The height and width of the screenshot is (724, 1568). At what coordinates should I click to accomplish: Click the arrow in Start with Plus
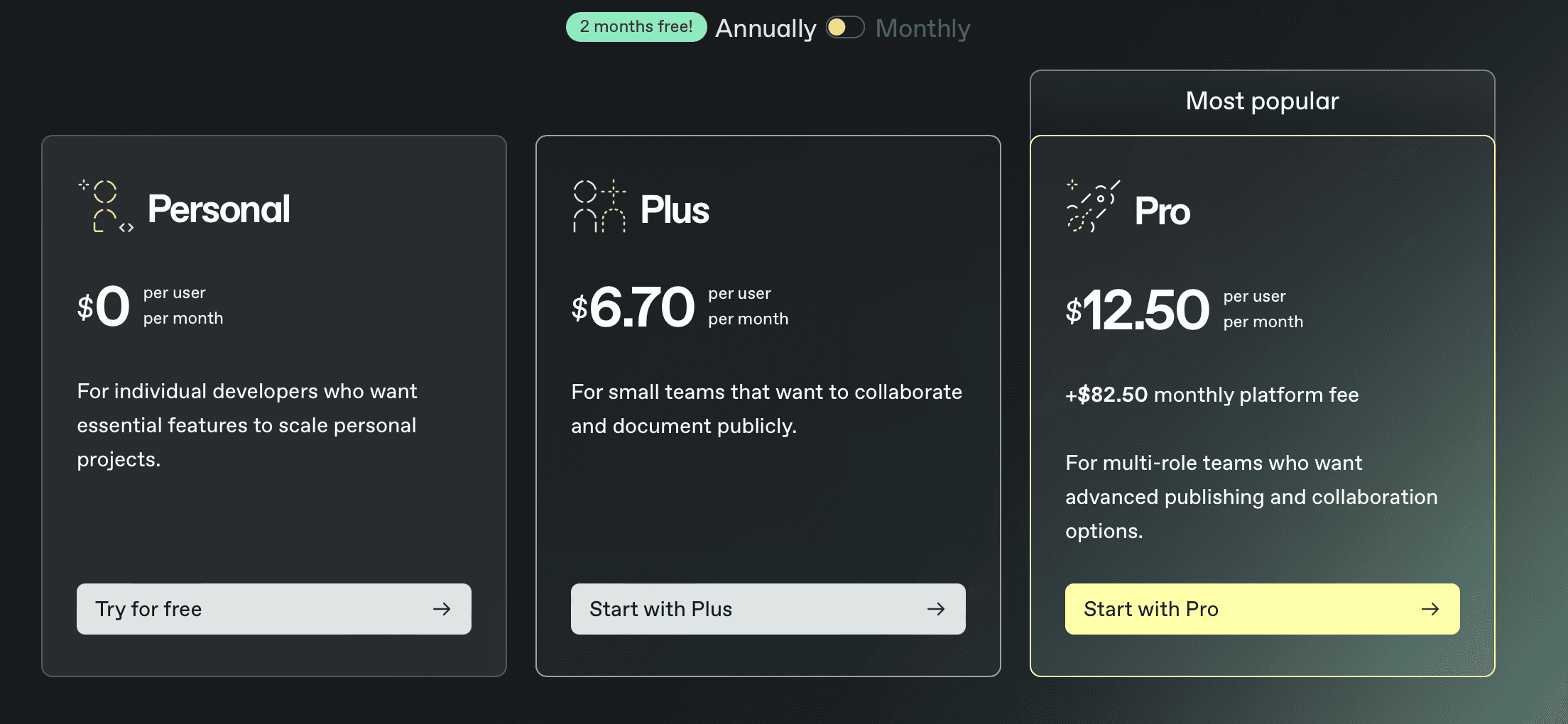tap(936, 609)
